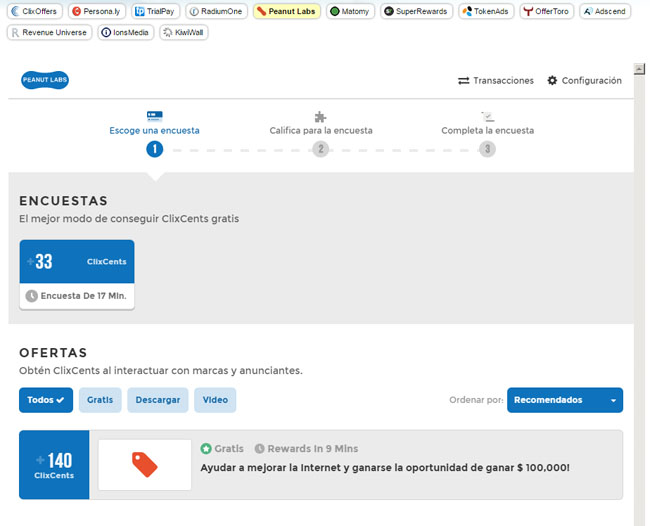This screenshot has width=650, height=526.
Task: Open the IonsMedia tab
Action: [x=126, y=32]
